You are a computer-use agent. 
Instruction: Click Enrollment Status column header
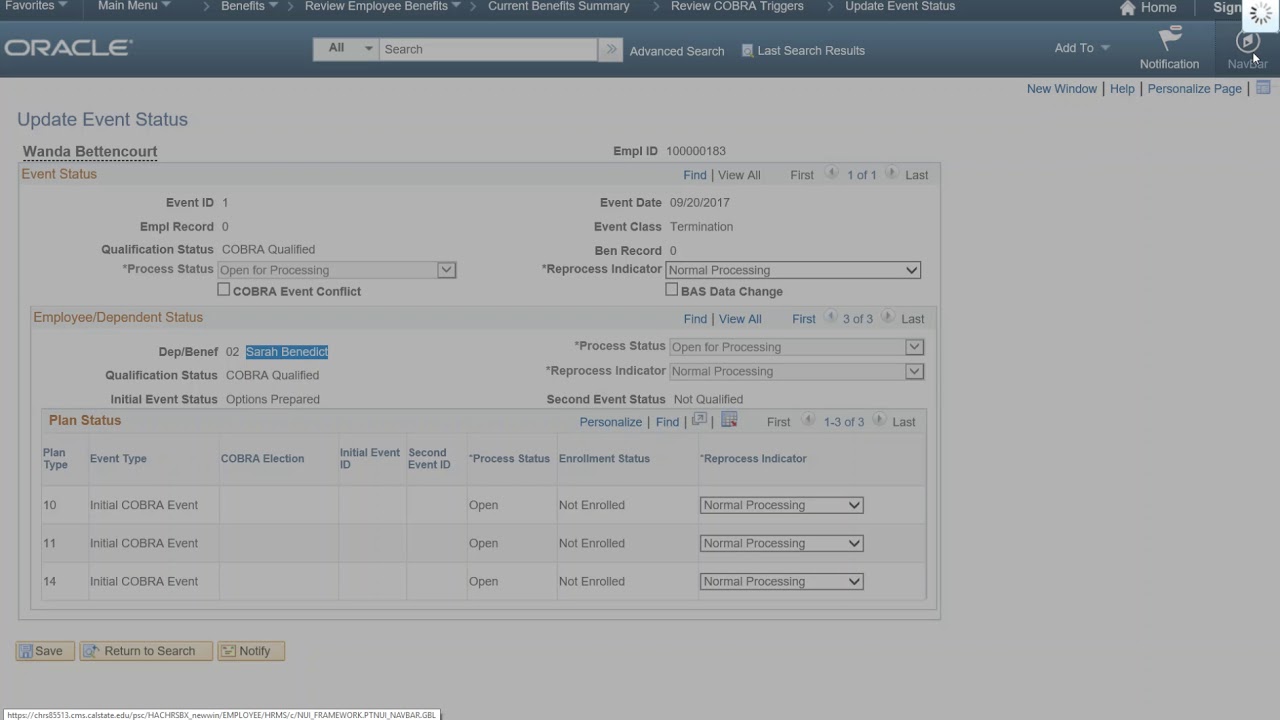coord(604,459)
